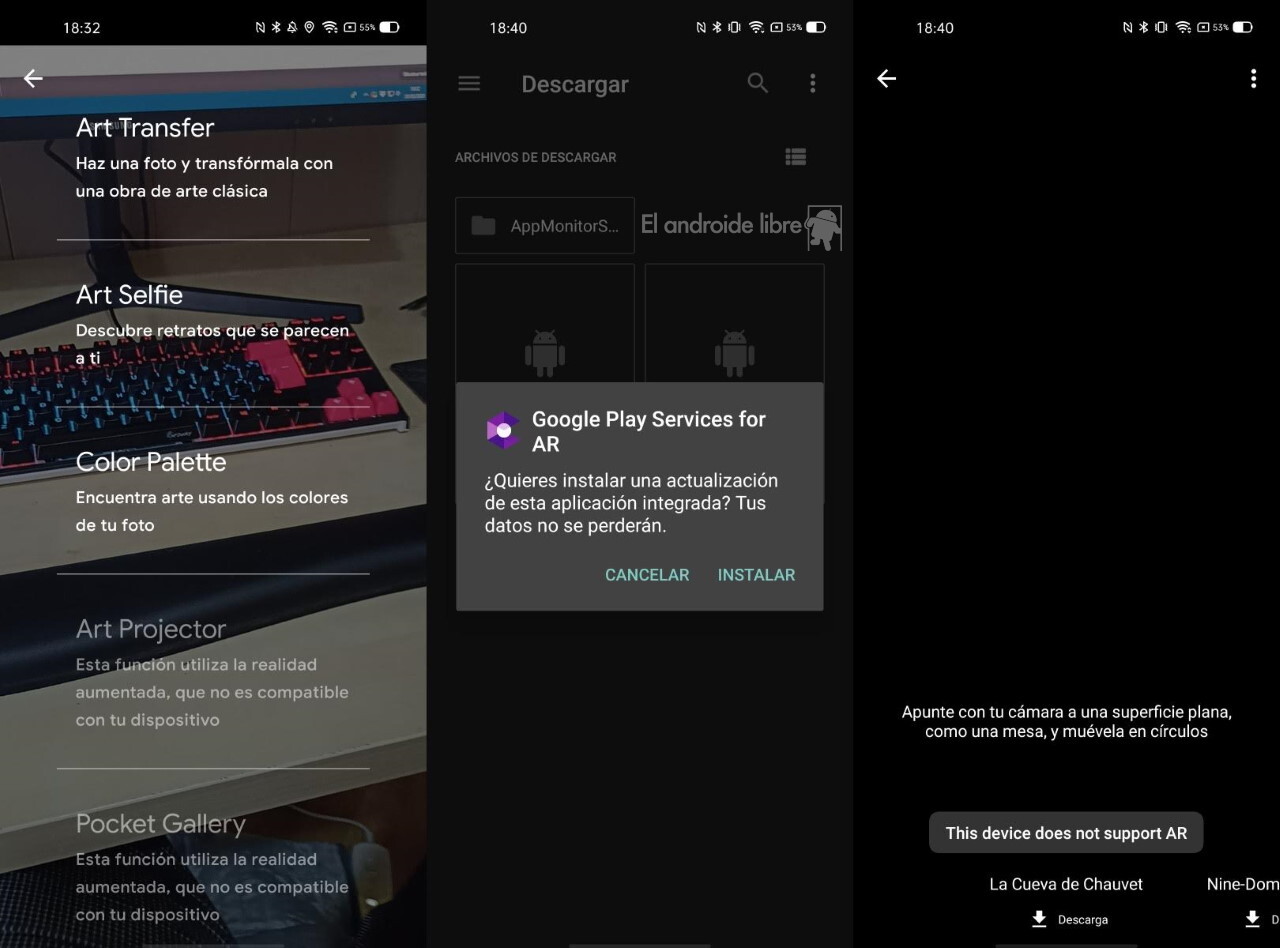The height and width of the screenshot is (948, 1280).
Task: Go back from the Art Transfer list screen
Action: (x=33, y=78)
